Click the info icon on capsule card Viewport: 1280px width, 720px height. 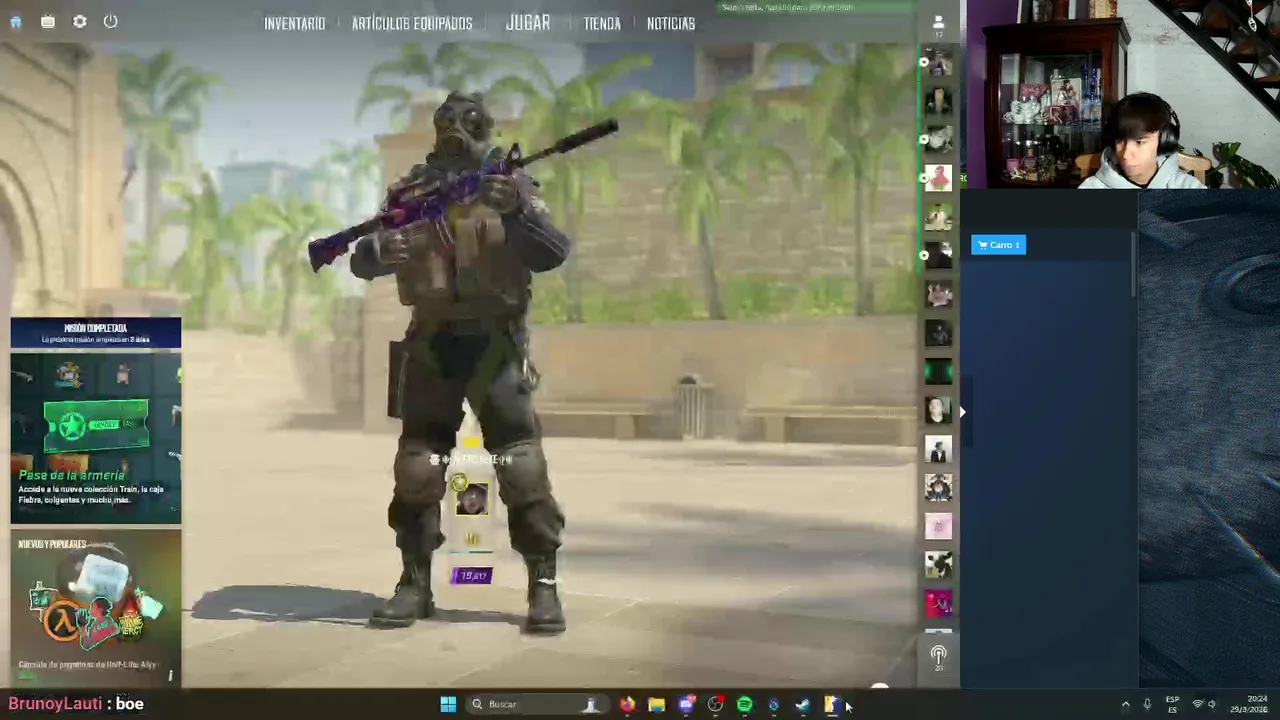click(x=170, y=676)
